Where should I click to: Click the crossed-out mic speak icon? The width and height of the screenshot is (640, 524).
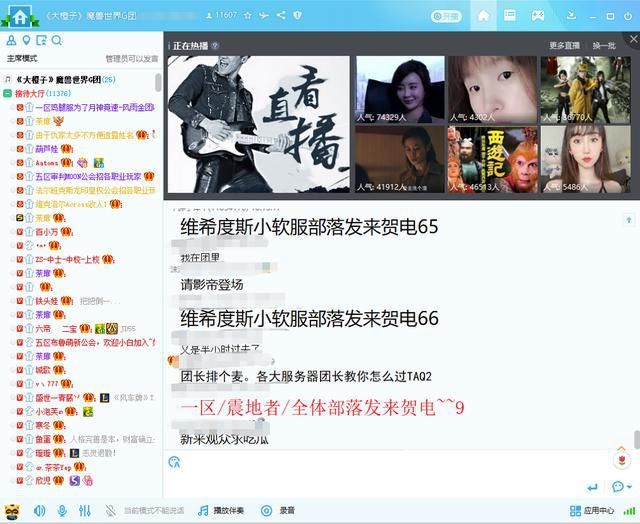[x=110, y=511]
